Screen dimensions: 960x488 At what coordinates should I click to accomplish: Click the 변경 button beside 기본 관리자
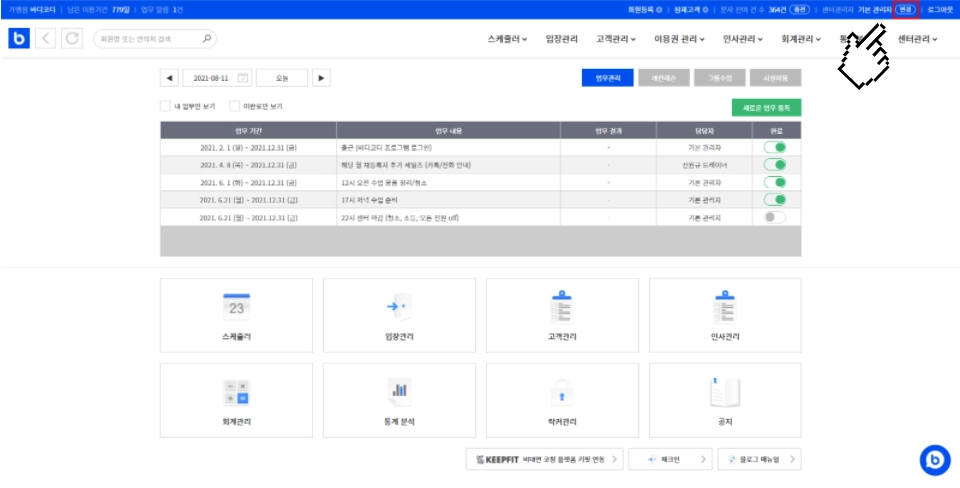906,10
